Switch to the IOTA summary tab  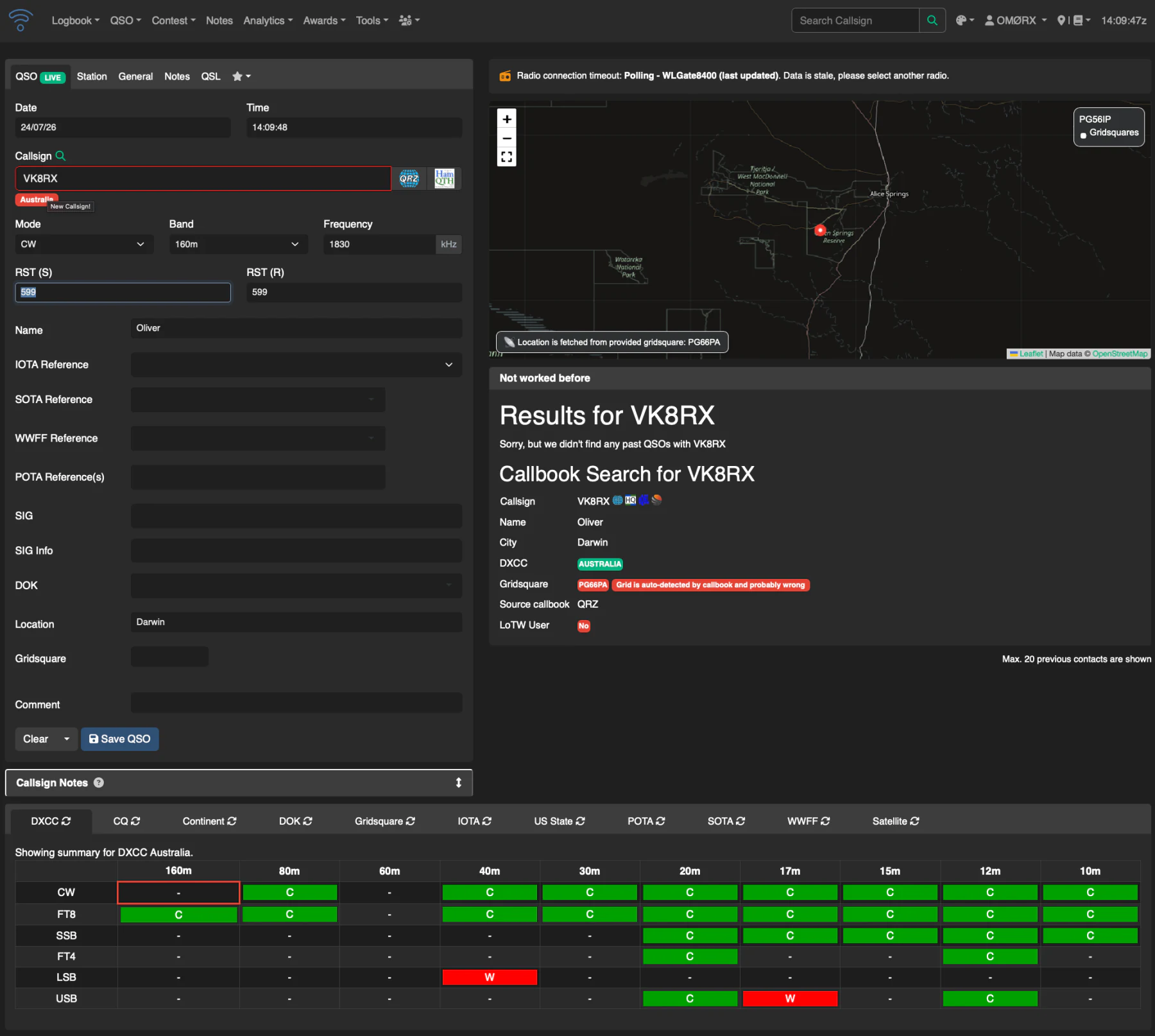click(474, 821)
